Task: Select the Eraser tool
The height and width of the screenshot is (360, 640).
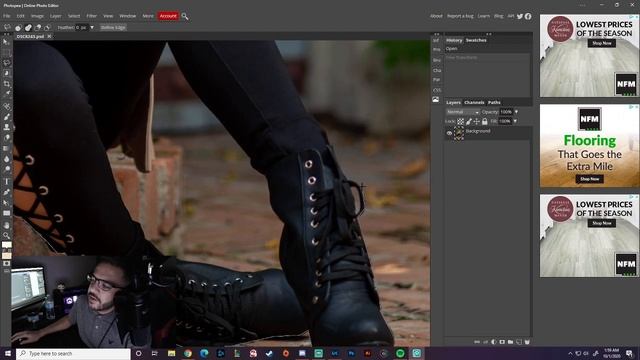Action: click(6, 138)
